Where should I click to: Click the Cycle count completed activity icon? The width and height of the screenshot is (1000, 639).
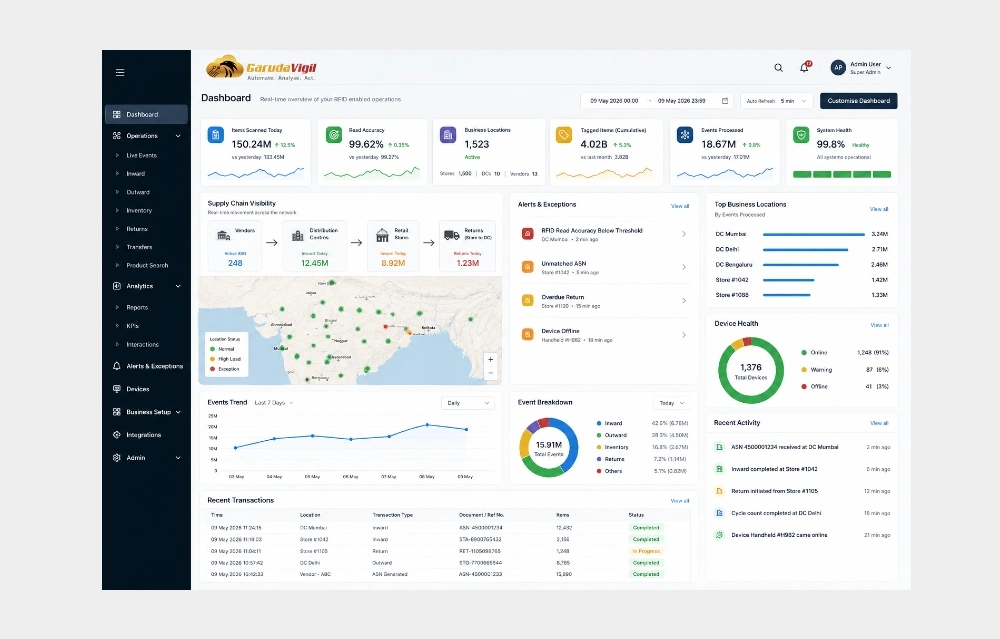point(719,513)
